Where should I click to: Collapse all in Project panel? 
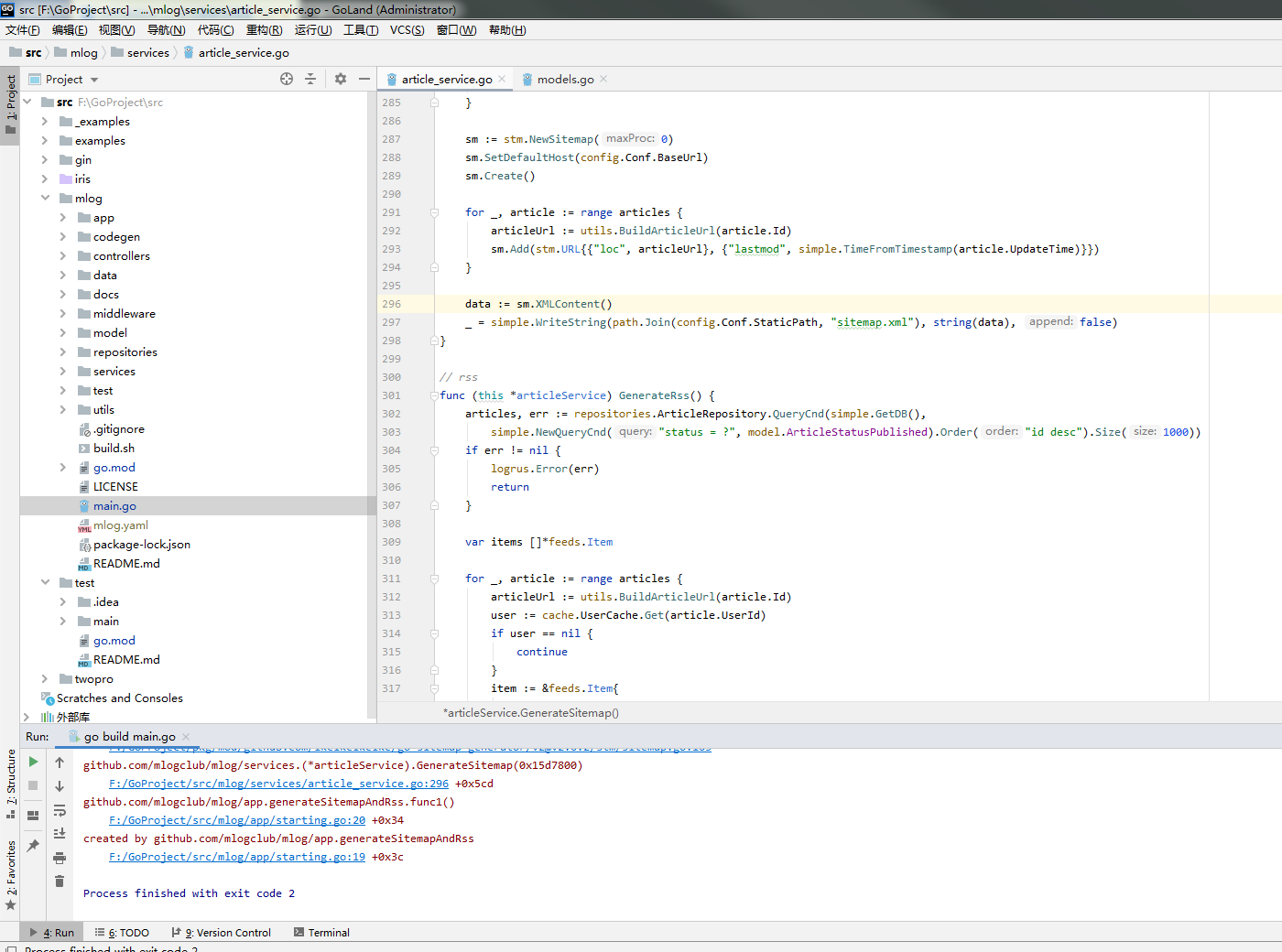click(x=310, y=79)
